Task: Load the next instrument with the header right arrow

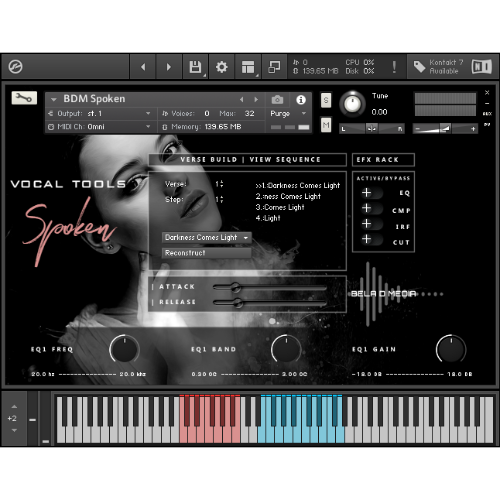Action: coord(169,67)
